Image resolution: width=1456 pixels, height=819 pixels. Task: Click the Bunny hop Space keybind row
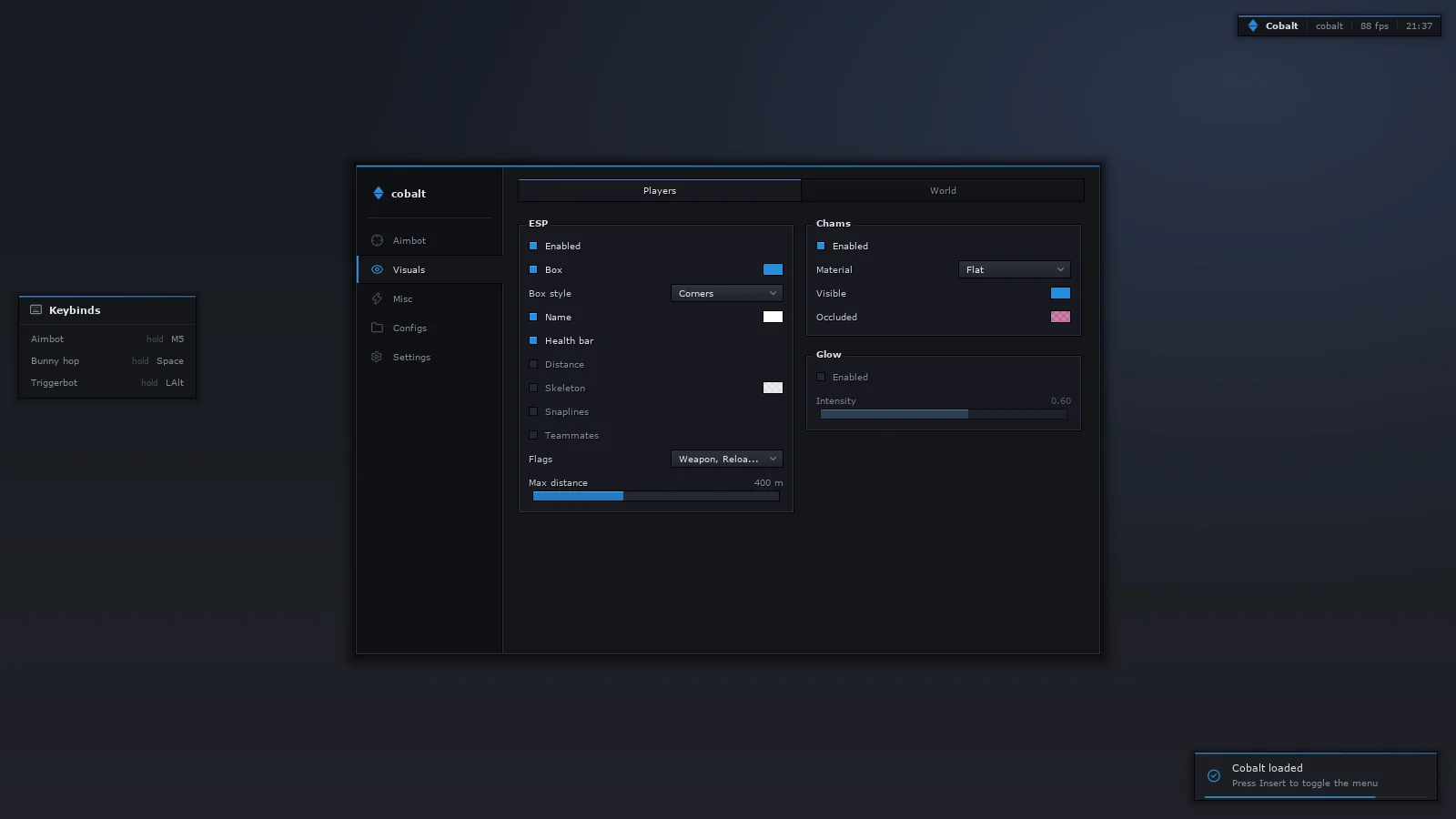tap(107, 360)
